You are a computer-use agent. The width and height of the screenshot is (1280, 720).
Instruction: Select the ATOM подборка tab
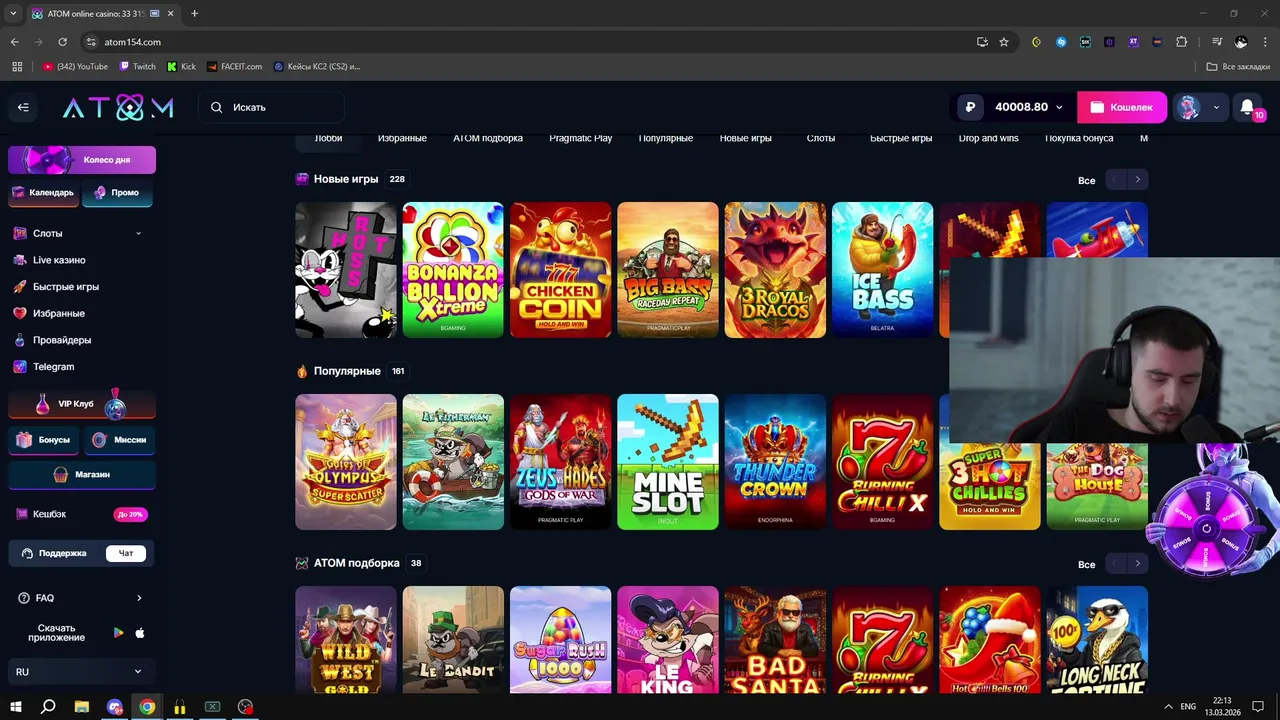click(488, 138)
